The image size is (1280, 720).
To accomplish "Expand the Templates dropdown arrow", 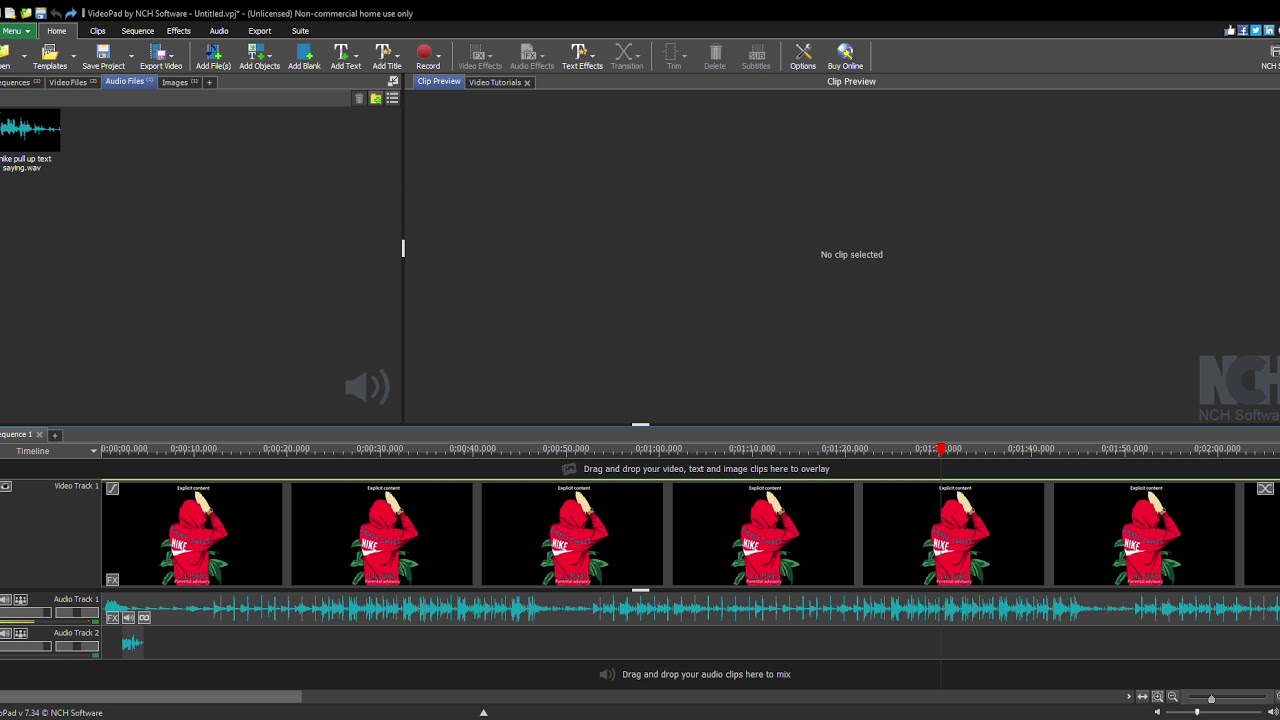I will [73, 55].
